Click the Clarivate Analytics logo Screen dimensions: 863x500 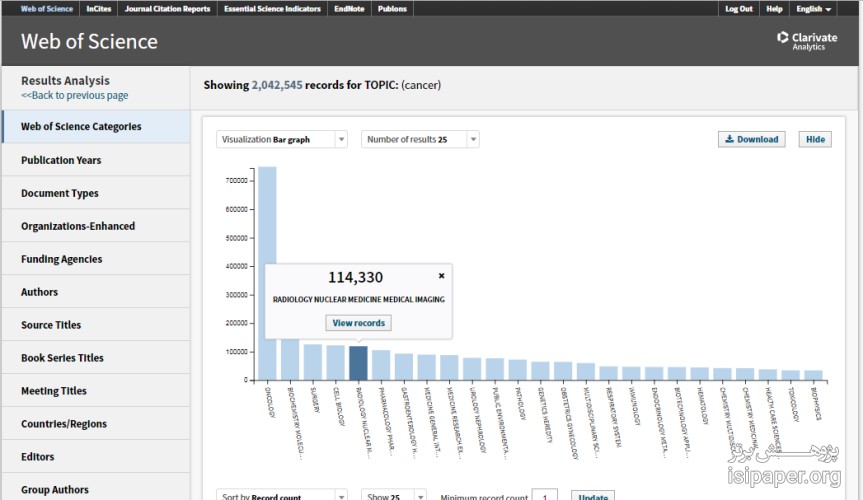coord(807,41)
